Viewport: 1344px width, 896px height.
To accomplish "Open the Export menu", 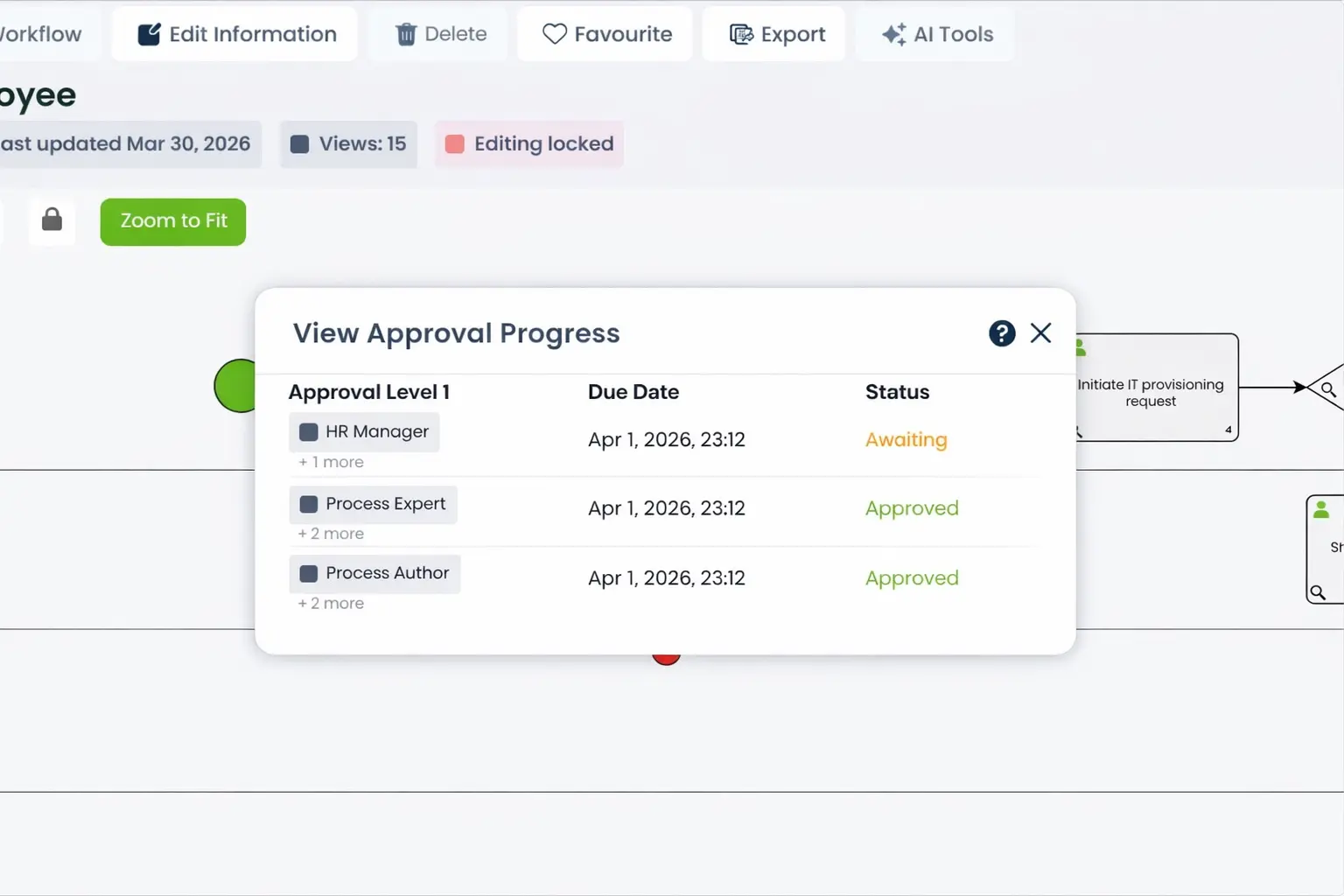I will click(776, 34).
